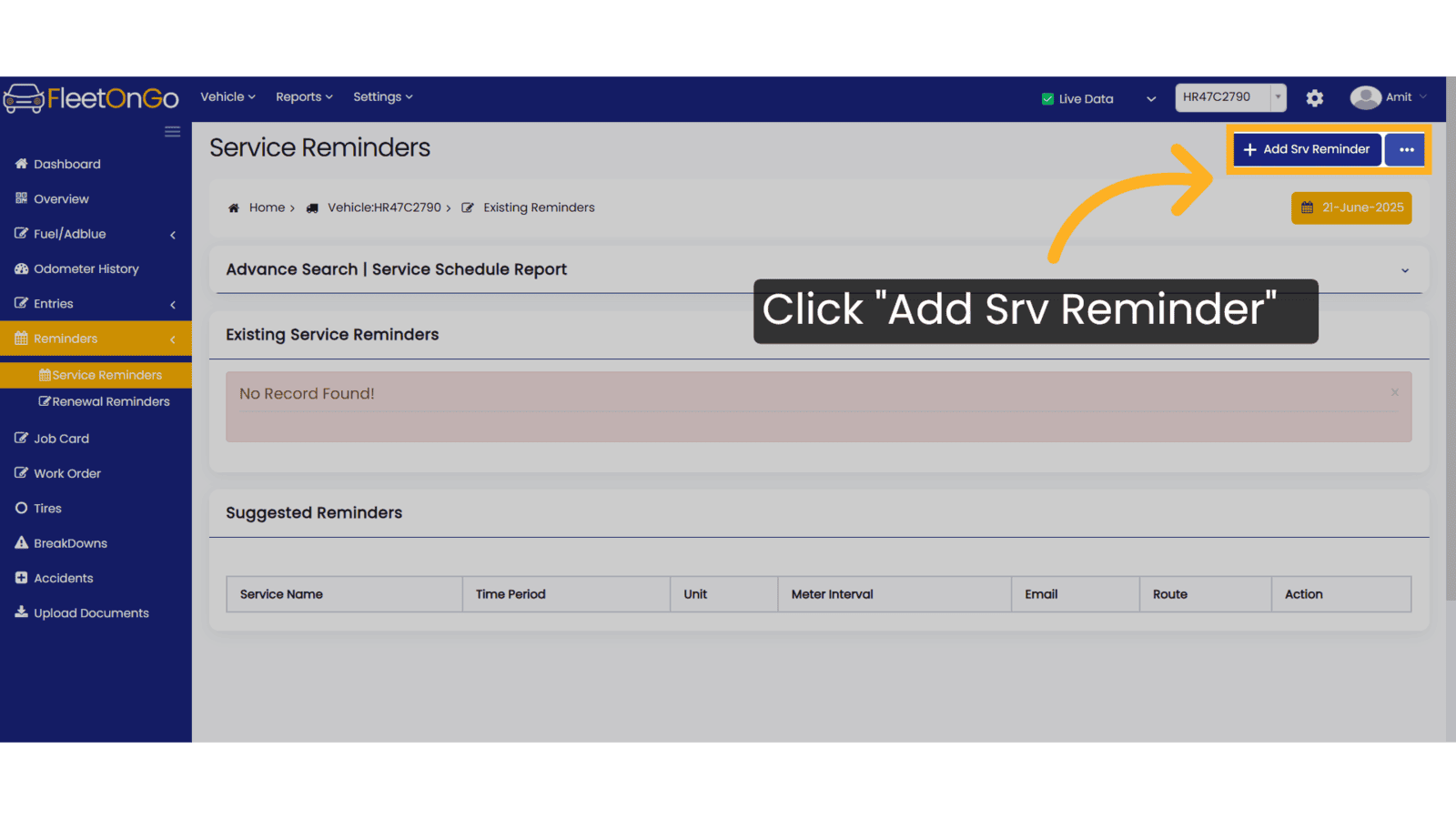Go to Home breadcrumb link
The image size is (1456, 819).
267,207
